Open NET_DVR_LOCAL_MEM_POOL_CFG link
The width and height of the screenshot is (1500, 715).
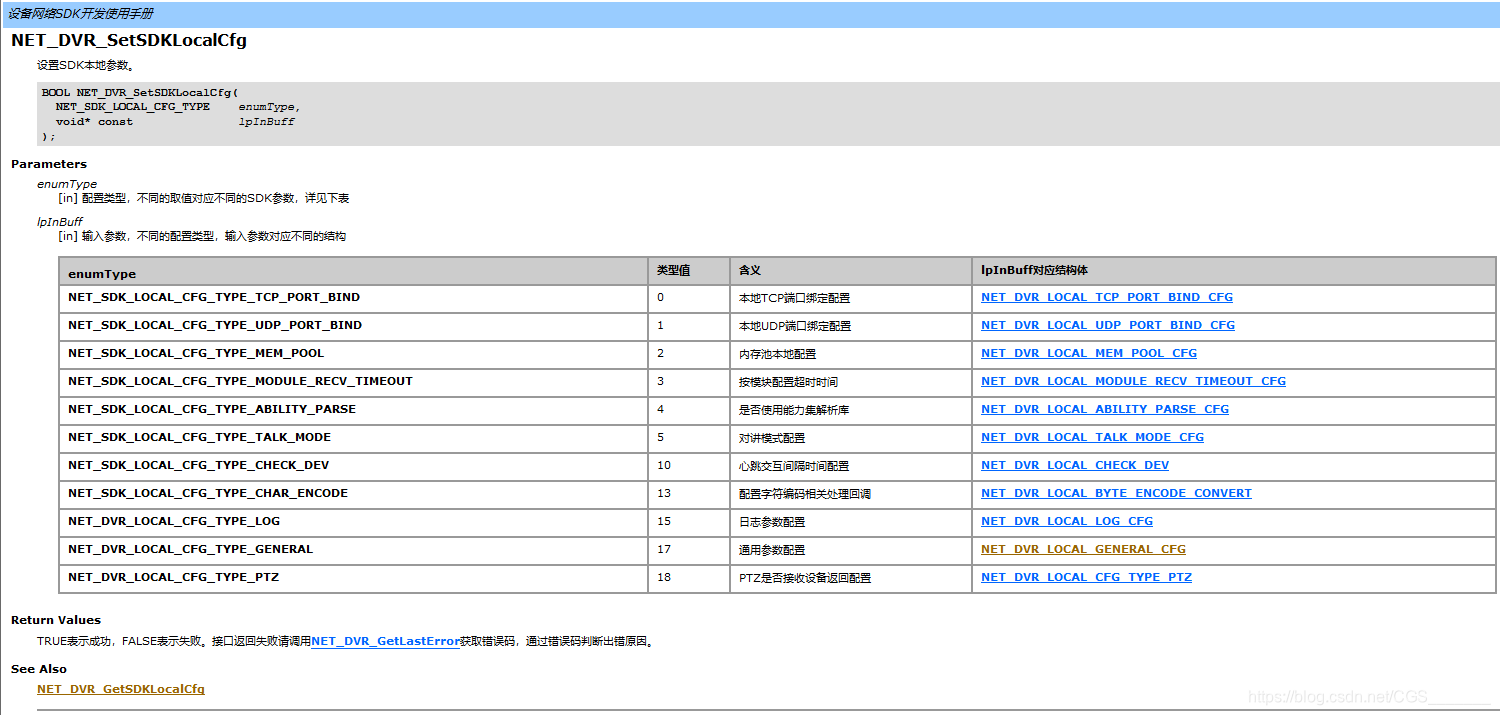click(x=1089, y=353)
